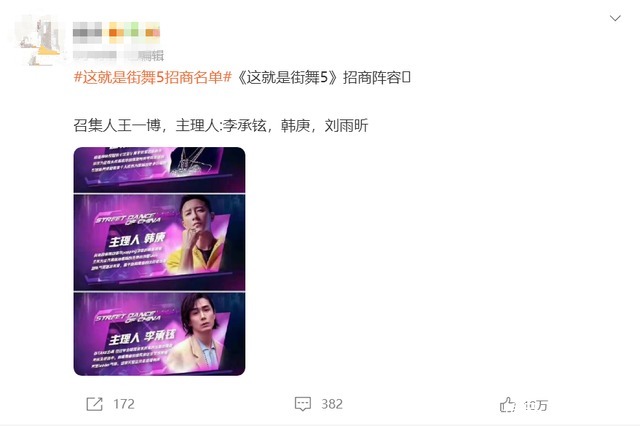
Task: Open the 编辑 edited label under username
Action: point(151,55)
